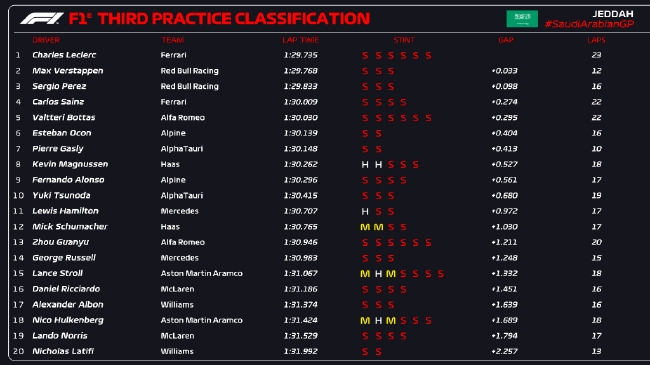Image resolution: width=650 pixels, height=365 pixels.
Task: Click the Aston Martin Aramco team for Stroll
Action: pos(201,273)
